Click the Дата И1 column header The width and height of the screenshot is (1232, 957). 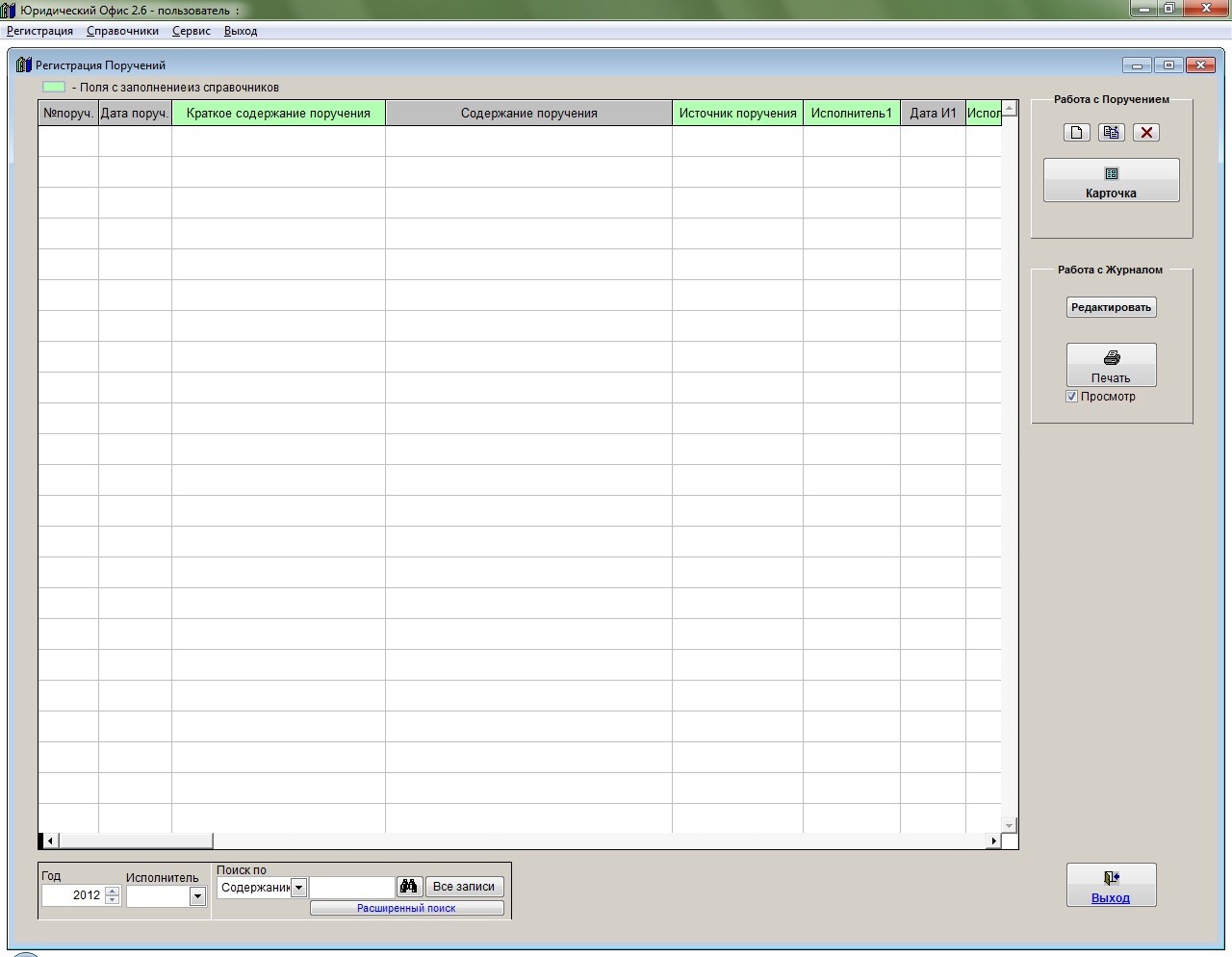point(933,114)
